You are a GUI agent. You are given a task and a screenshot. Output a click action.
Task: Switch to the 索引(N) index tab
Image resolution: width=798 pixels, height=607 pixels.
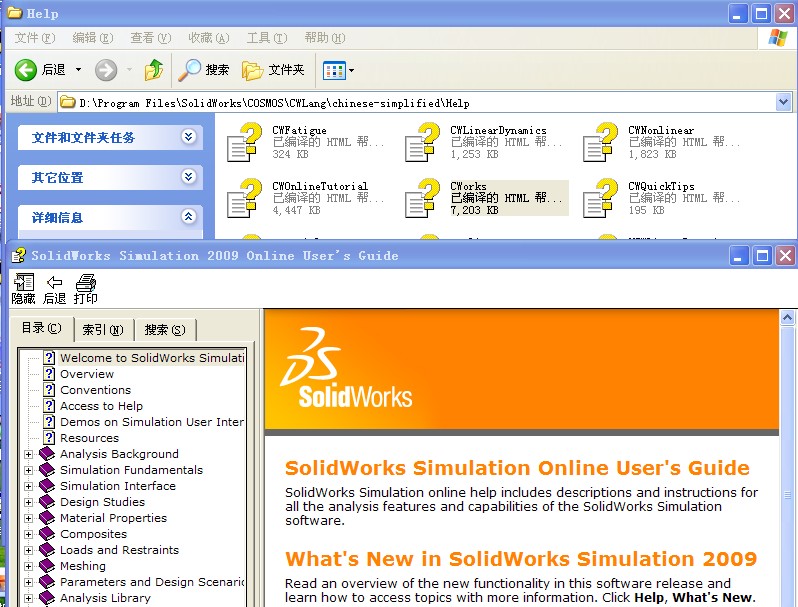pos(103,330)
